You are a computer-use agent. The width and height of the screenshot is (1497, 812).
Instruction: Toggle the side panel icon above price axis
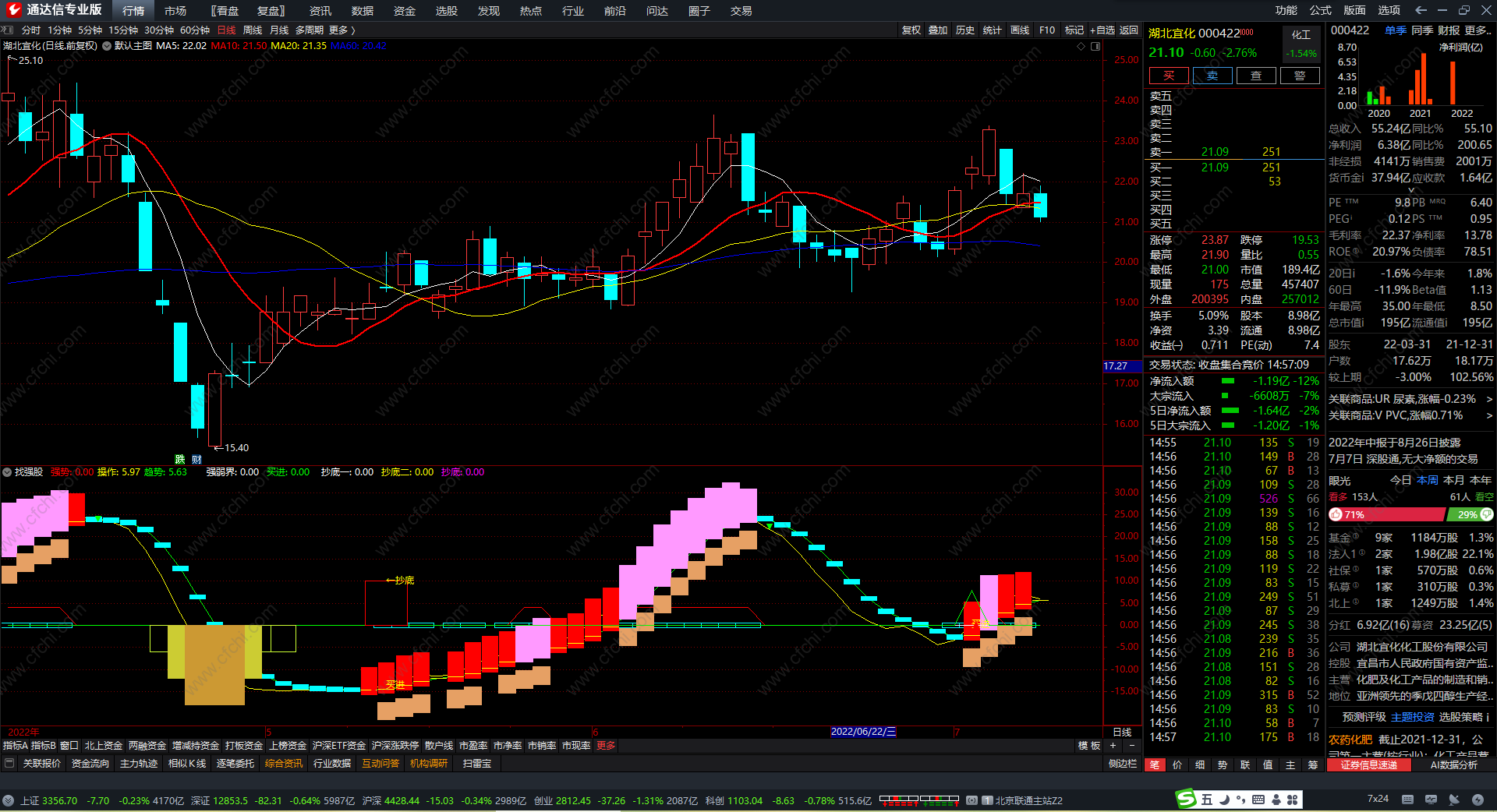pos(1095,46)
